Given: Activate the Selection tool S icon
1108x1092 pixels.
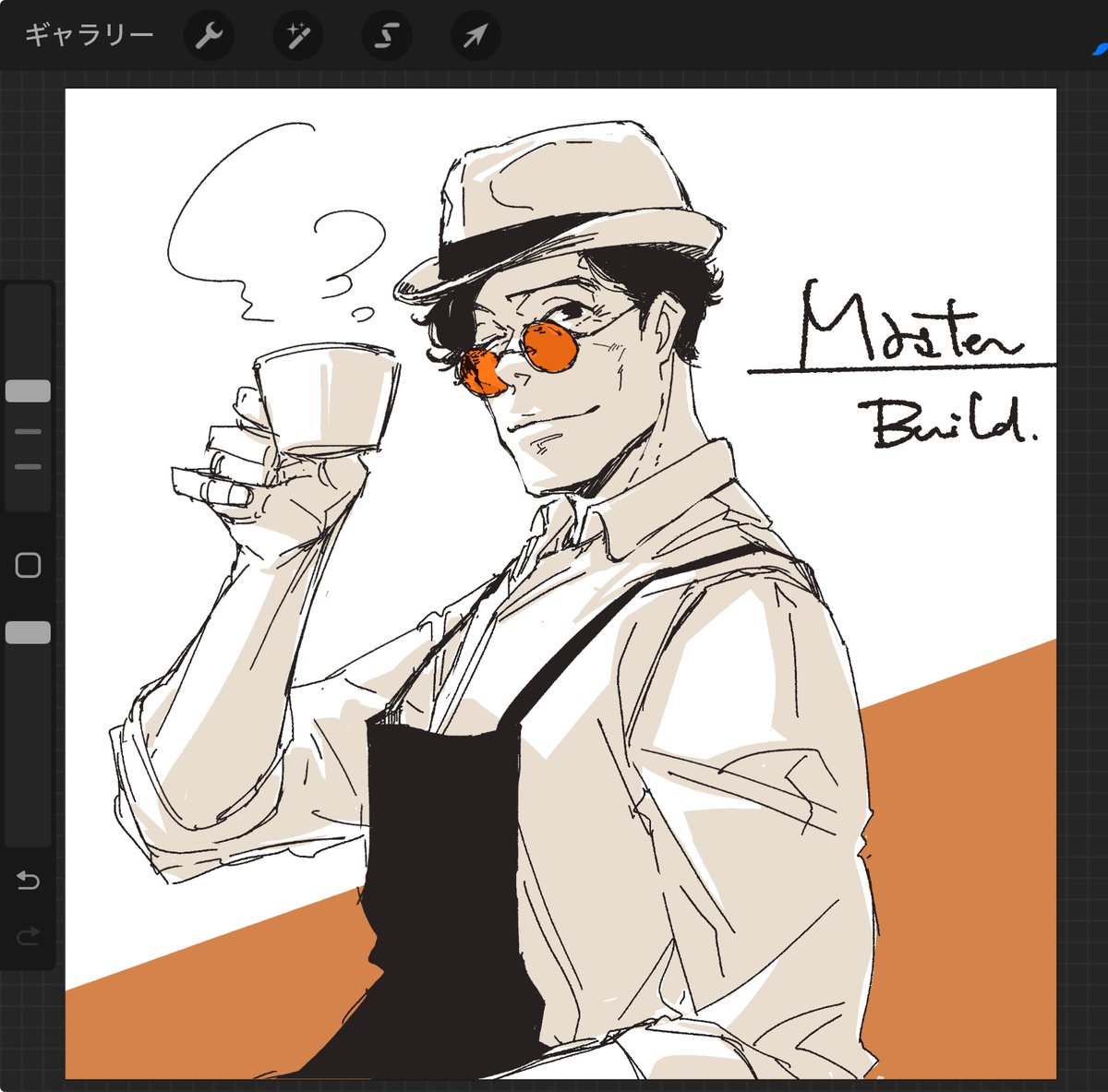Looking at the screenshot, I should (386, 36).
